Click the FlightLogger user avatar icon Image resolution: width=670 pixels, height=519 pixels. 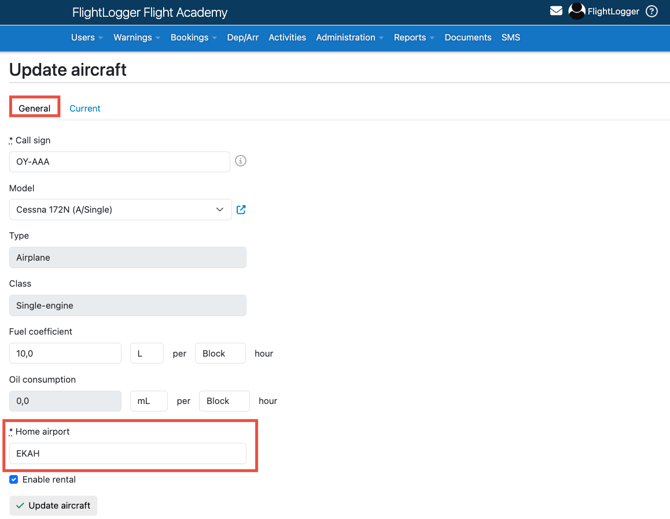click(576, 11)
